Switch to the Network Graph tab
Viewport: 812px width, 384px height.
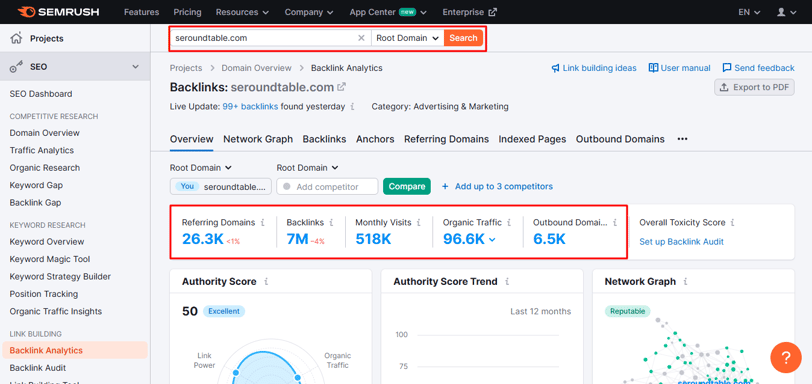(258, 139)
